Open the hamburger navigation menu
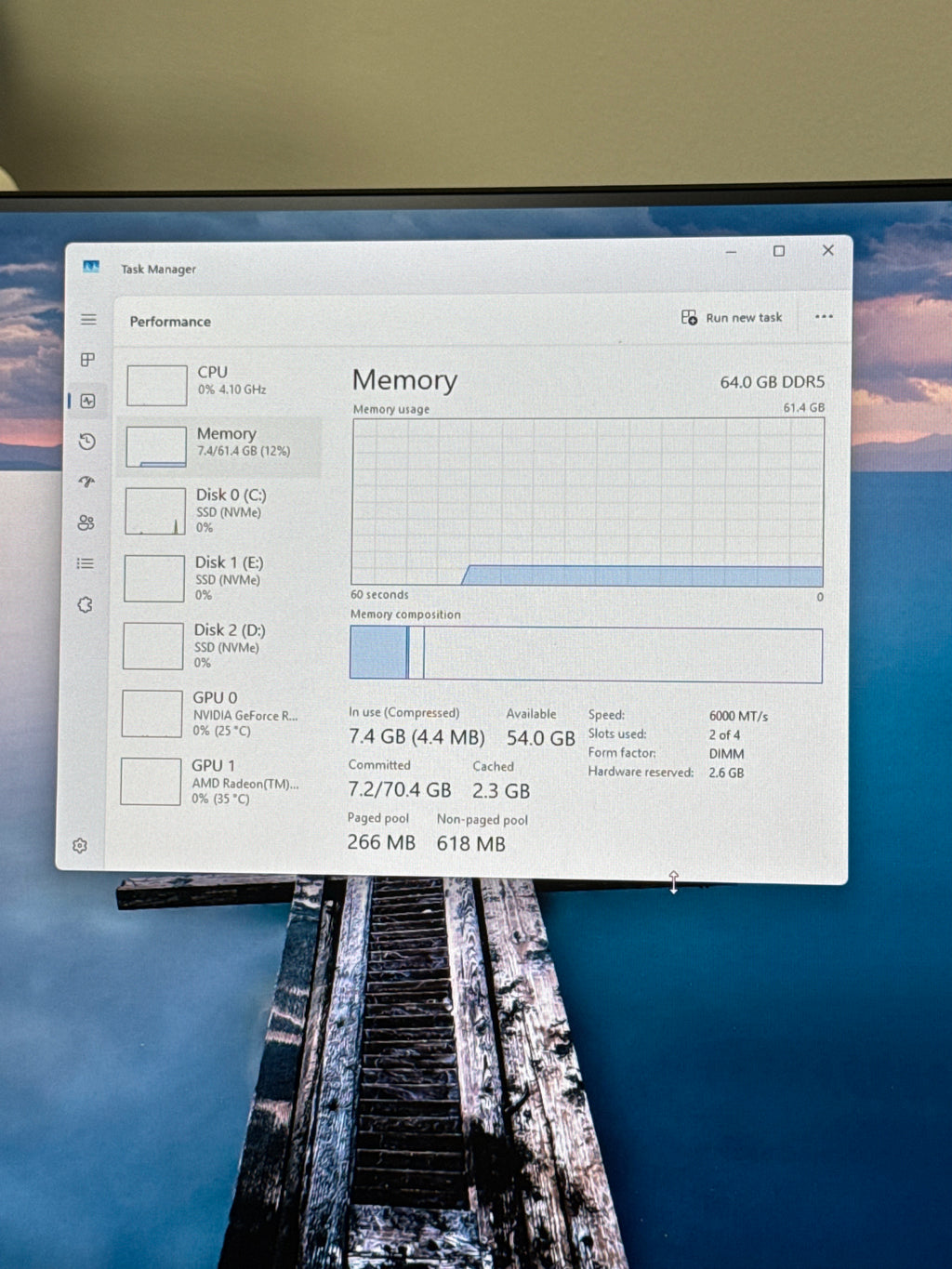 tap(88, 319)
